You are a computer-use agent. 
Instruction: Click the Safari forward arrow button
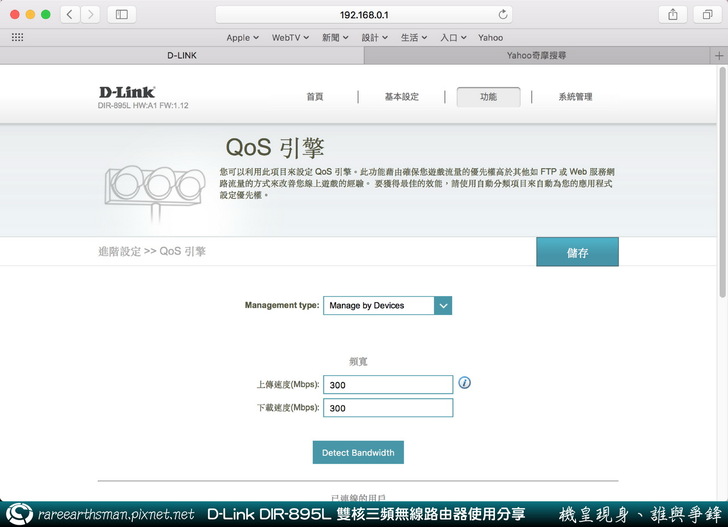pyautogui.click(x=91, y=15)
